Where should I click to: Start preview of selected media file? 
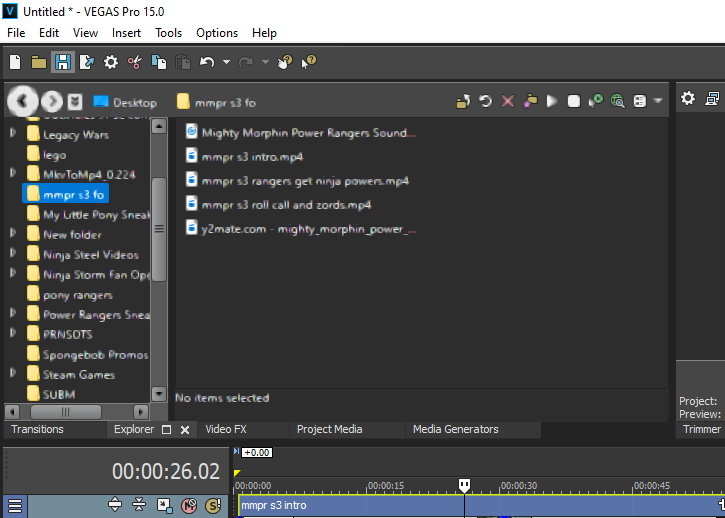click(552, 101)
